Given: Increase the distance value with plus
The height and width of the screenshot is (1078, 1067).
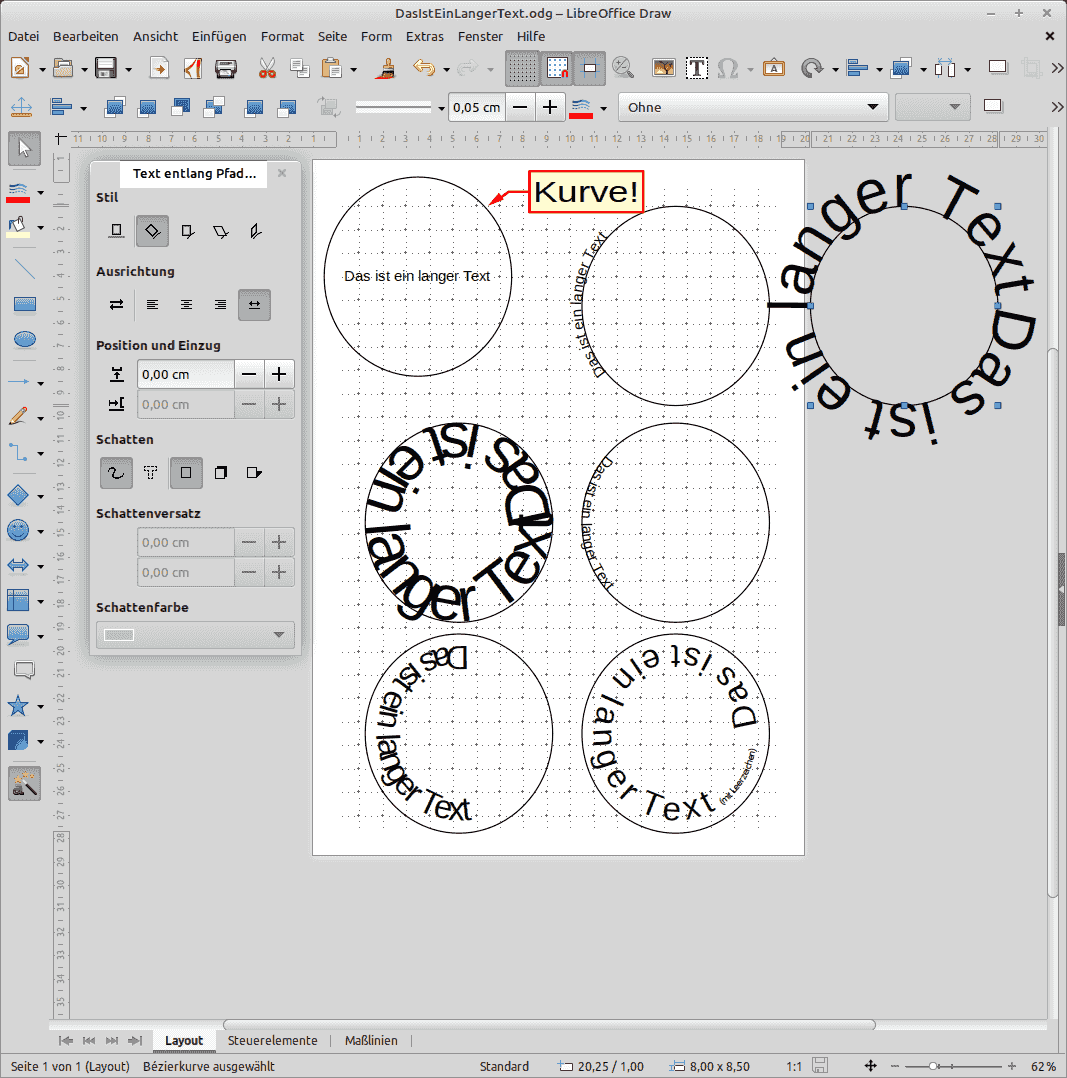Looking at the screenshot, I should tap(279, 374).
